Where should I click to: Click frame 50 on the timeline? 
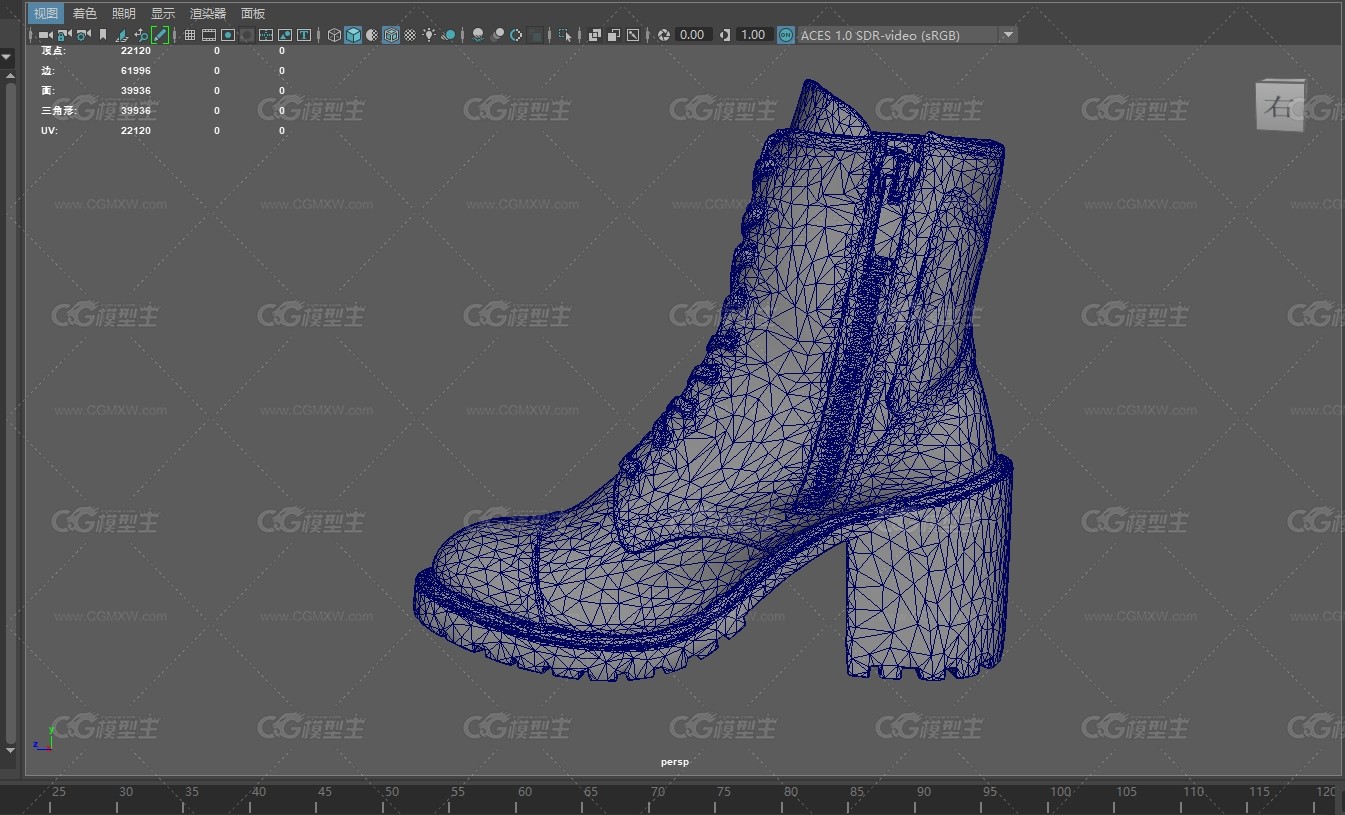pyautogui.click(x=392, y=793)
